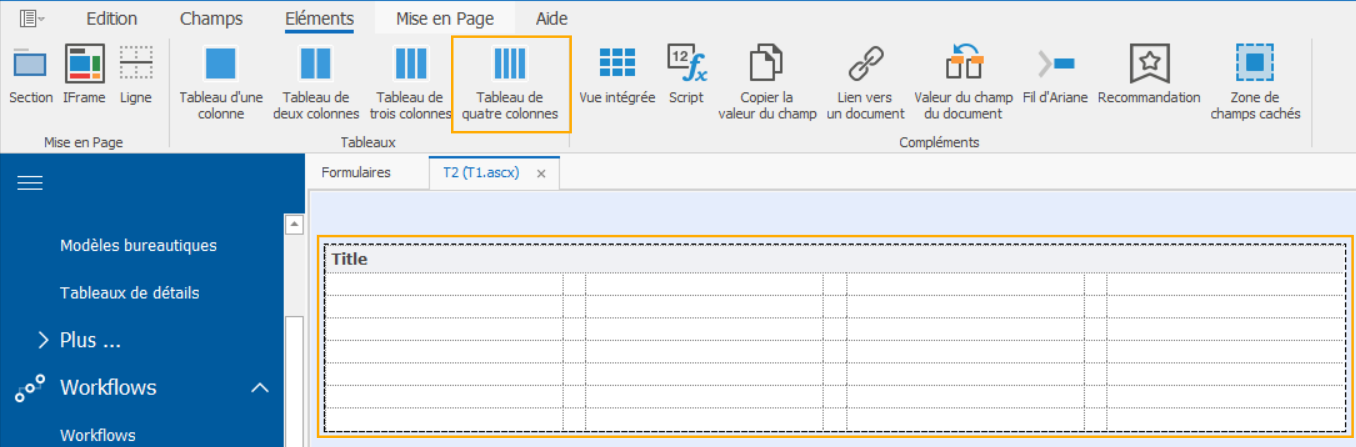Toggle the hamburger sidebar menu
This screenshot has width=1356, height=447.
pos(30,182)
